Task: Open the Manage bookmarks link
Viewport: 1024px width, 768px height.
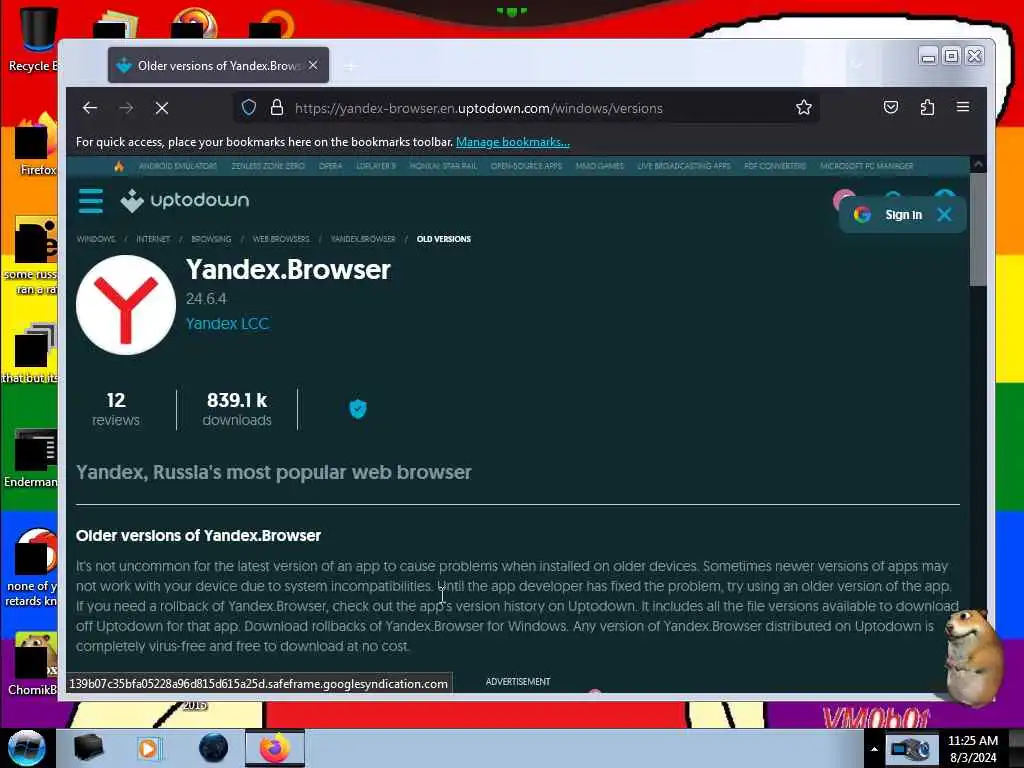Action: coord(513,142)
